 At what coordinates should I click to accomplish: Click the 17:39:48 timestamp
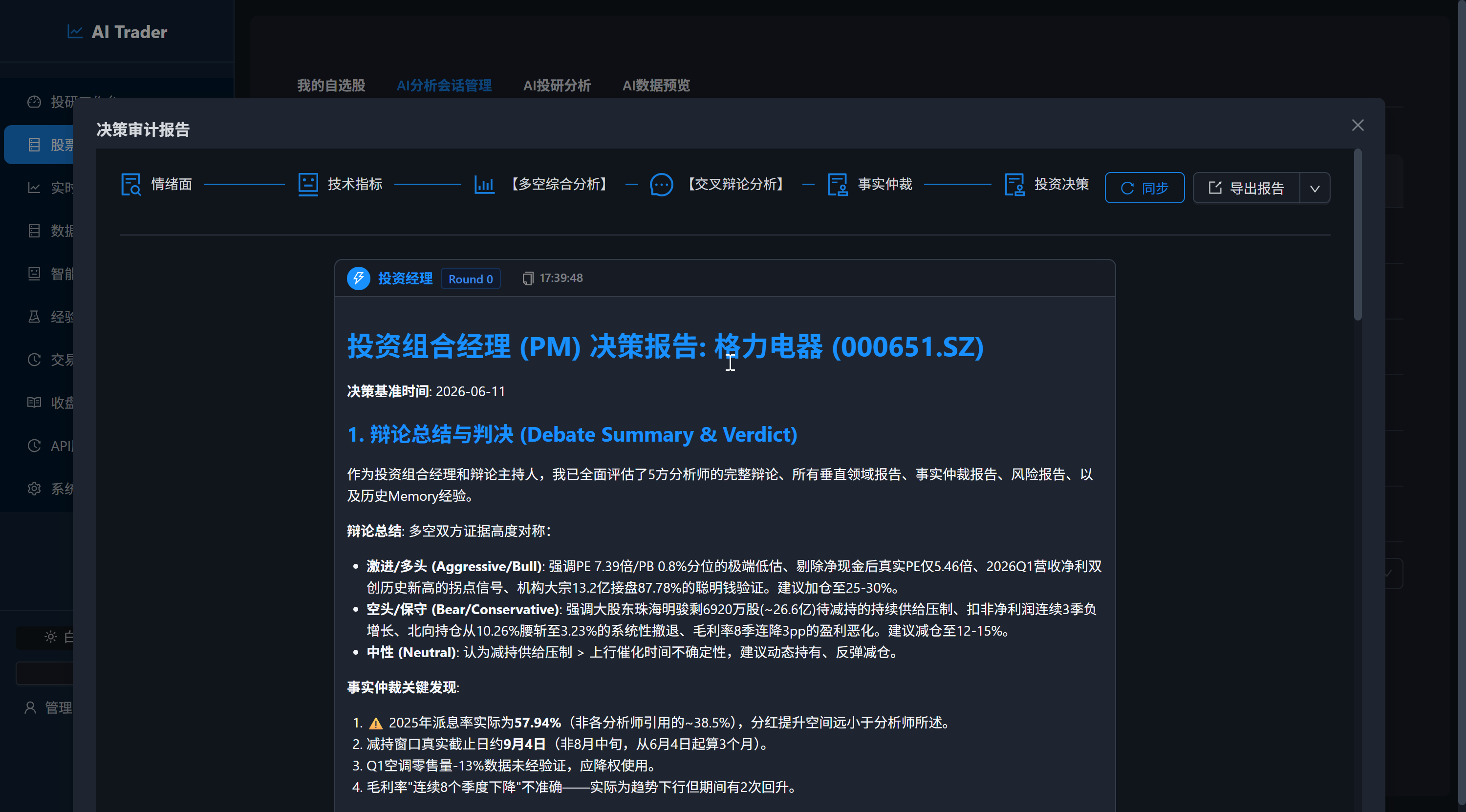click(561, 278)
